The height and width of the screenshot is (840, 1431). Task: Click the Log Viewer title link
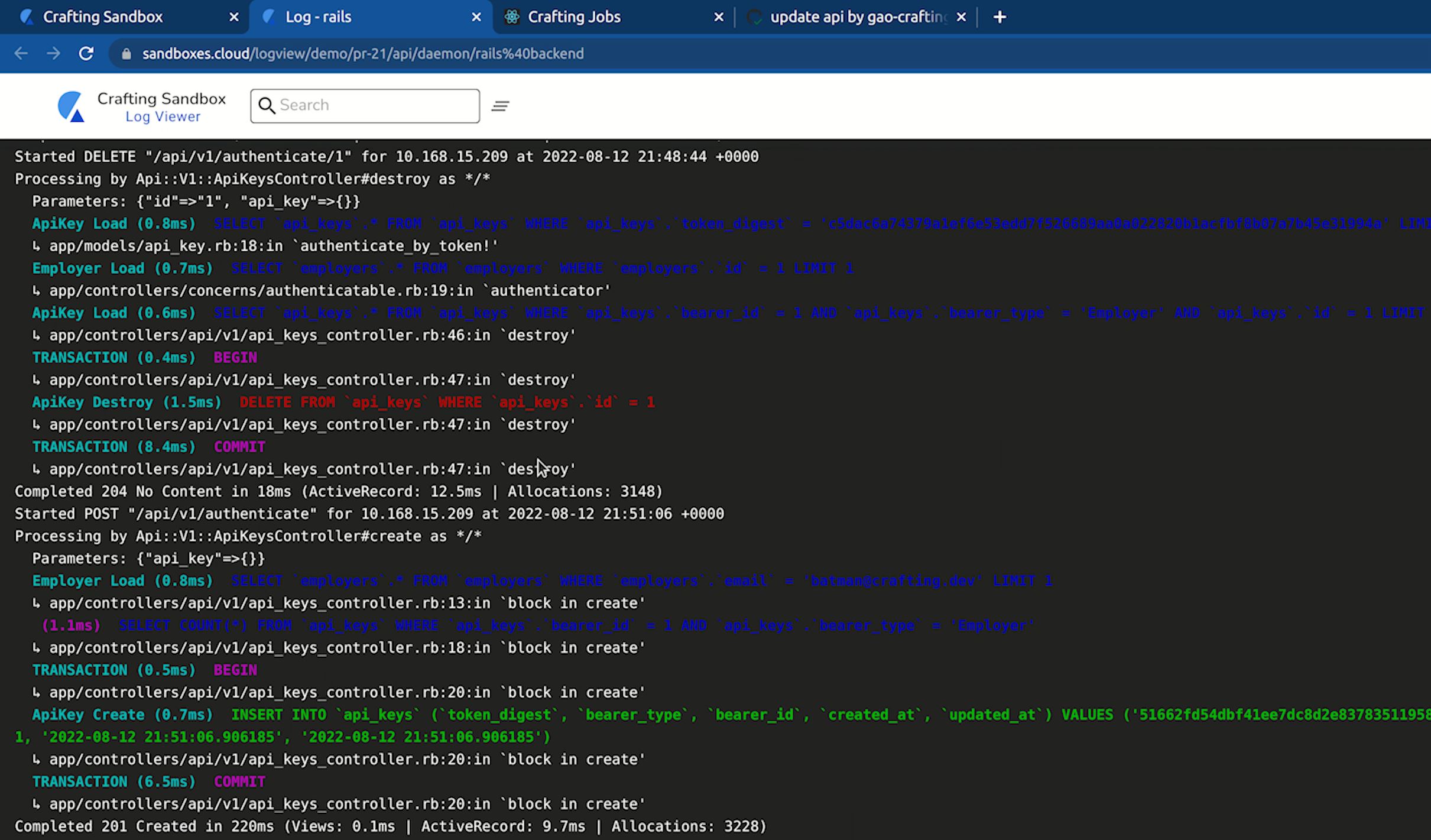coord(163,116)
